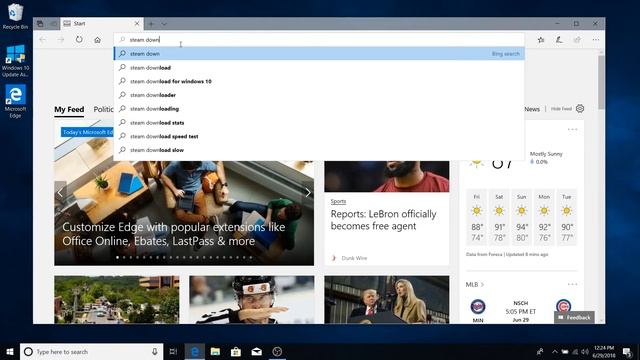Choose 'steam download speed test' suggestion

pos(319,136)
